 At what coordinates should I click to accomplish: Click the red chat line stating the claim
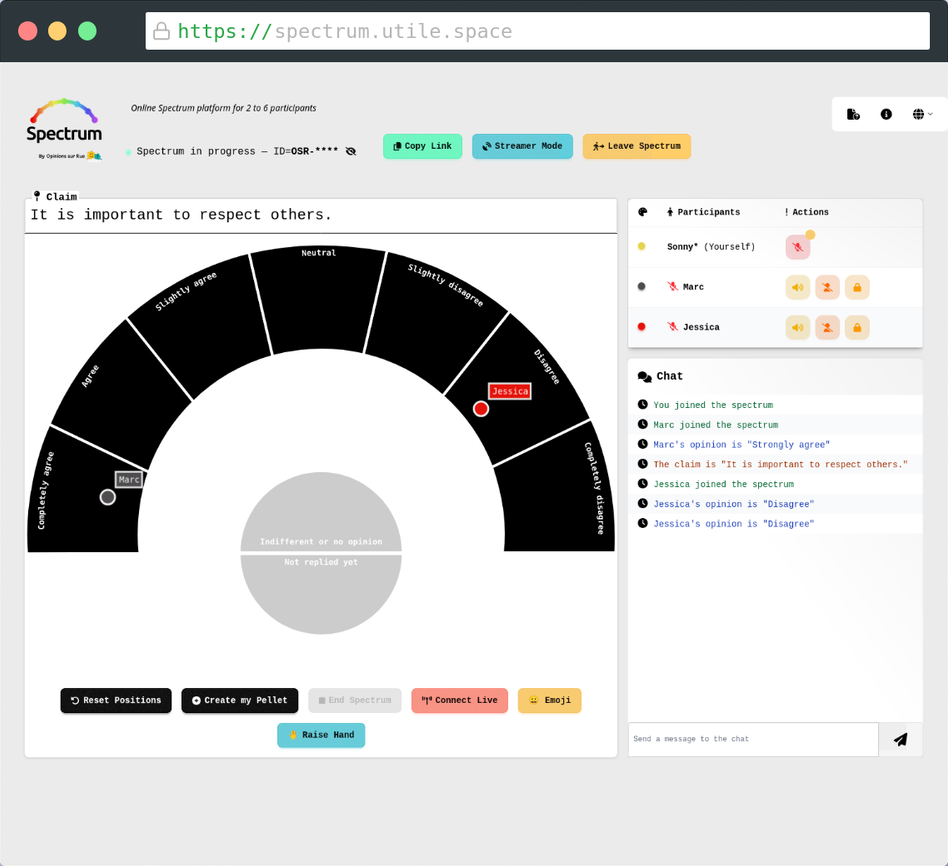pos(781,464)
